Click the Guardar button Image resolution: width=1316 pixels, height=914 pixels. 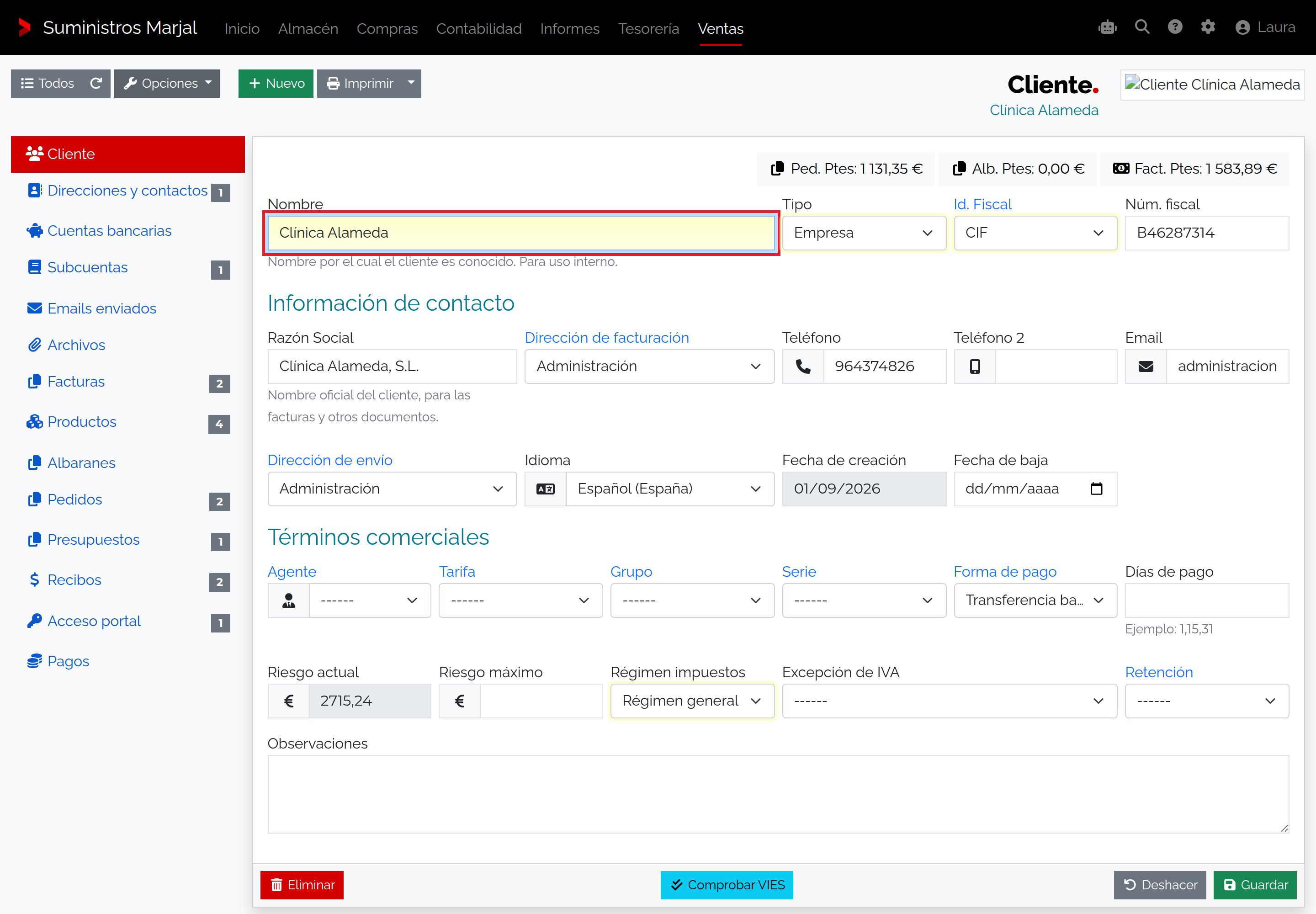pyautogui.click(x=1254, y=885)
